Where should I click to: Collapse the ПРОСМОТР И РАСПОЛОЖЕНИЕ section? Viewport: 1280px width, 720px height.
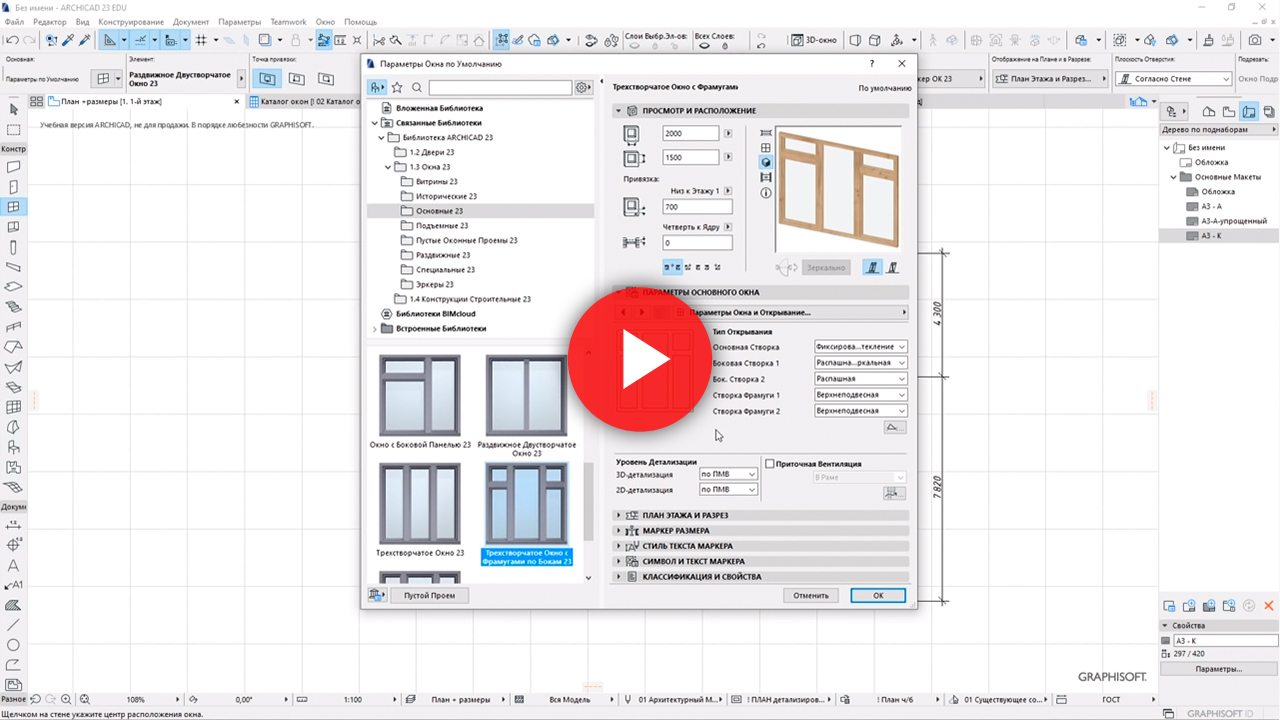point(761,111)
